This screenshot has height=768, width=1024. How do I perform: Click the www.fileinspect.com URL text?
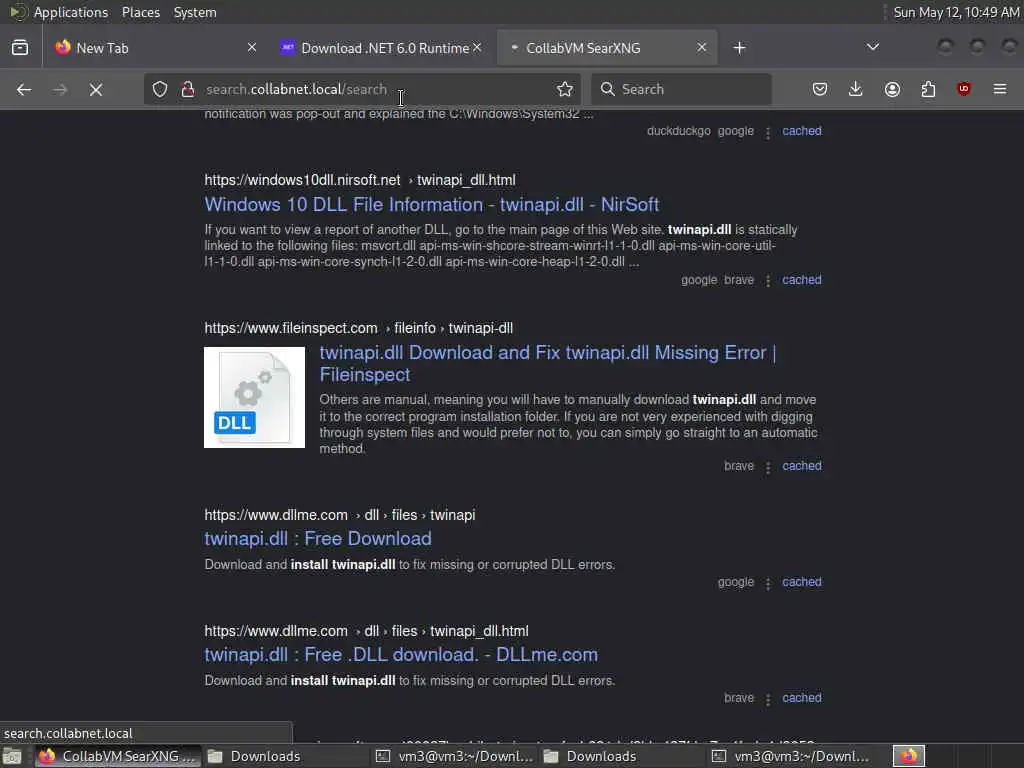(x=359, y=328)
